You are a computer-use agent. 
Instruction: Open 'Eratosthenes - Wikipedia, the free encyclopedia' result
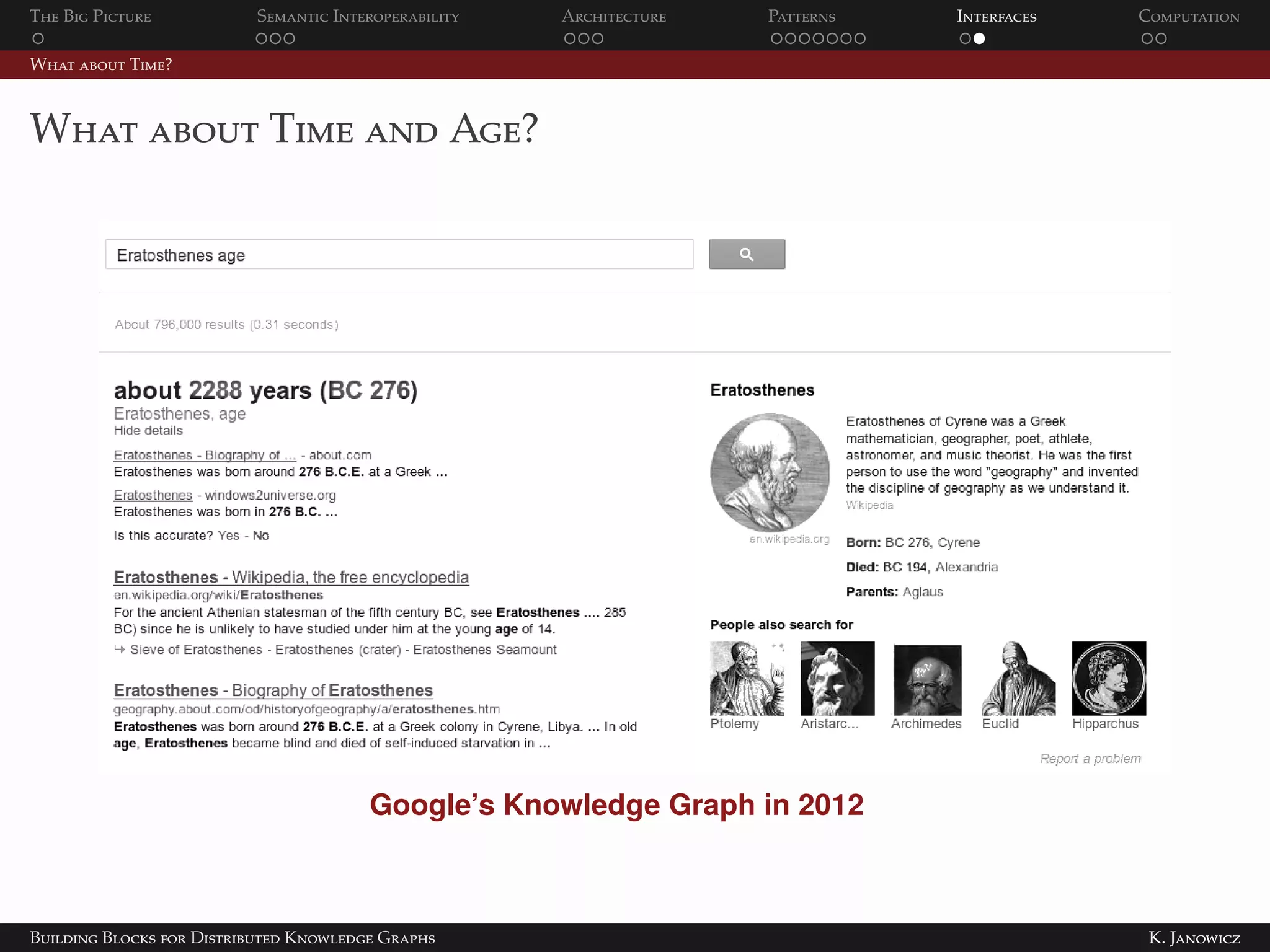(x=291, y=577)
